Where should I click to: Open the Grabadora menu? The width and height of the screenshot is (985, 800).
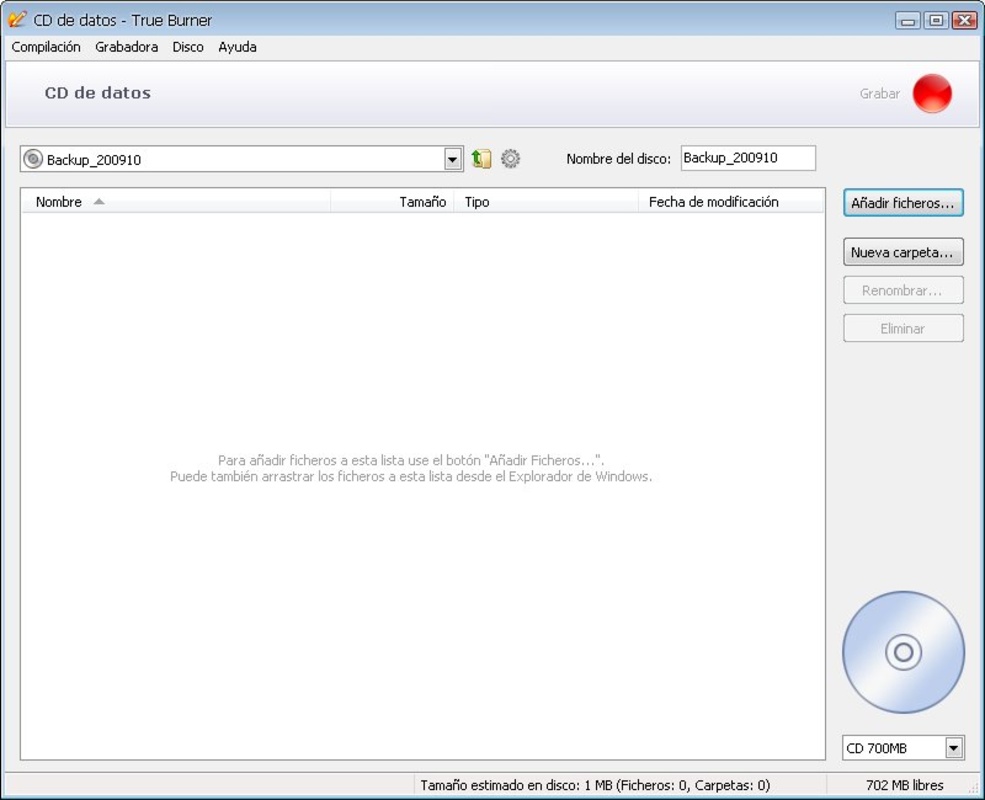(126, 47)
